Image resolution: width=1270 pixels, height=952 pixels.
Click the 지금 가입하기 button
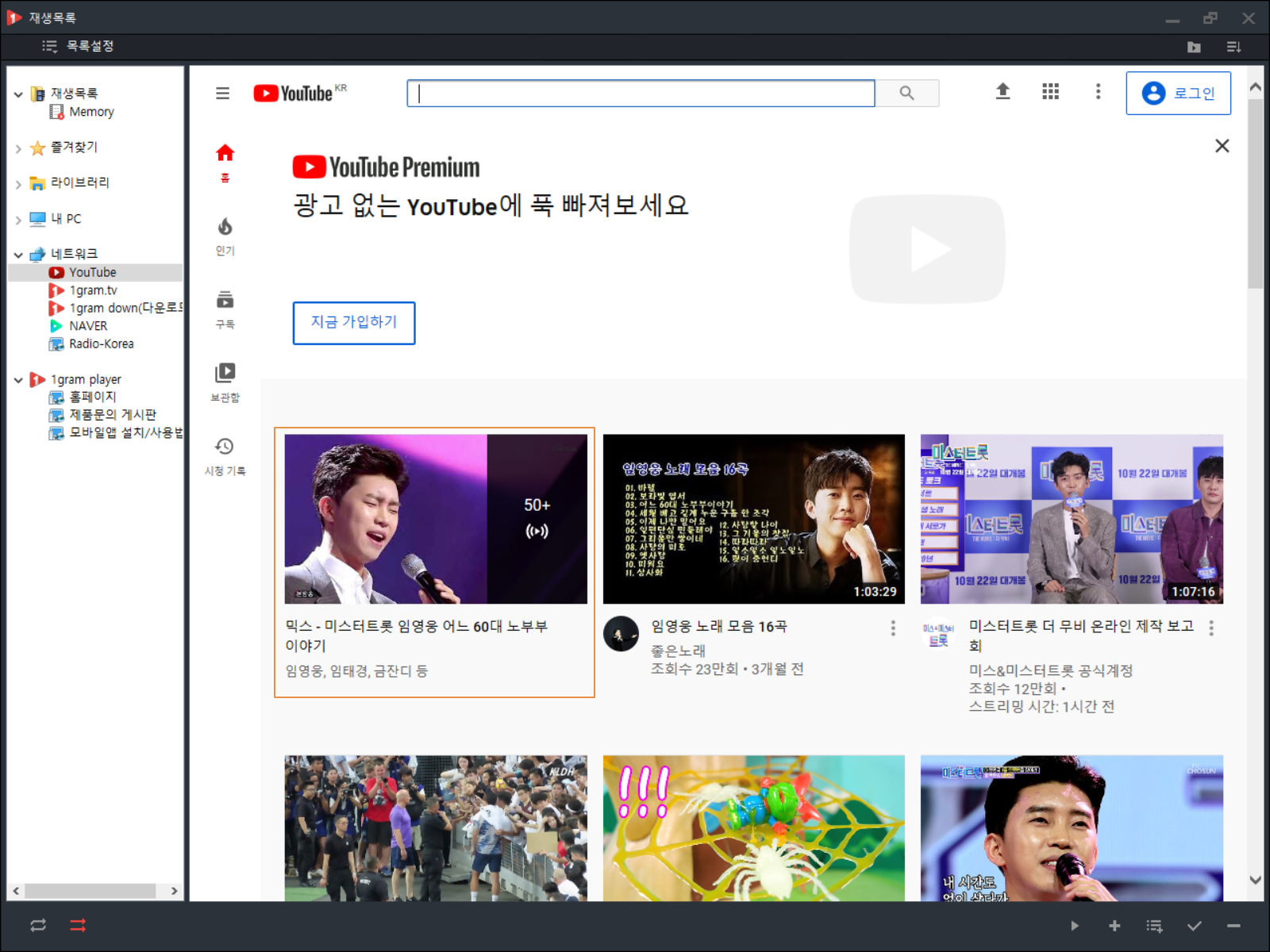pos(354,323)
